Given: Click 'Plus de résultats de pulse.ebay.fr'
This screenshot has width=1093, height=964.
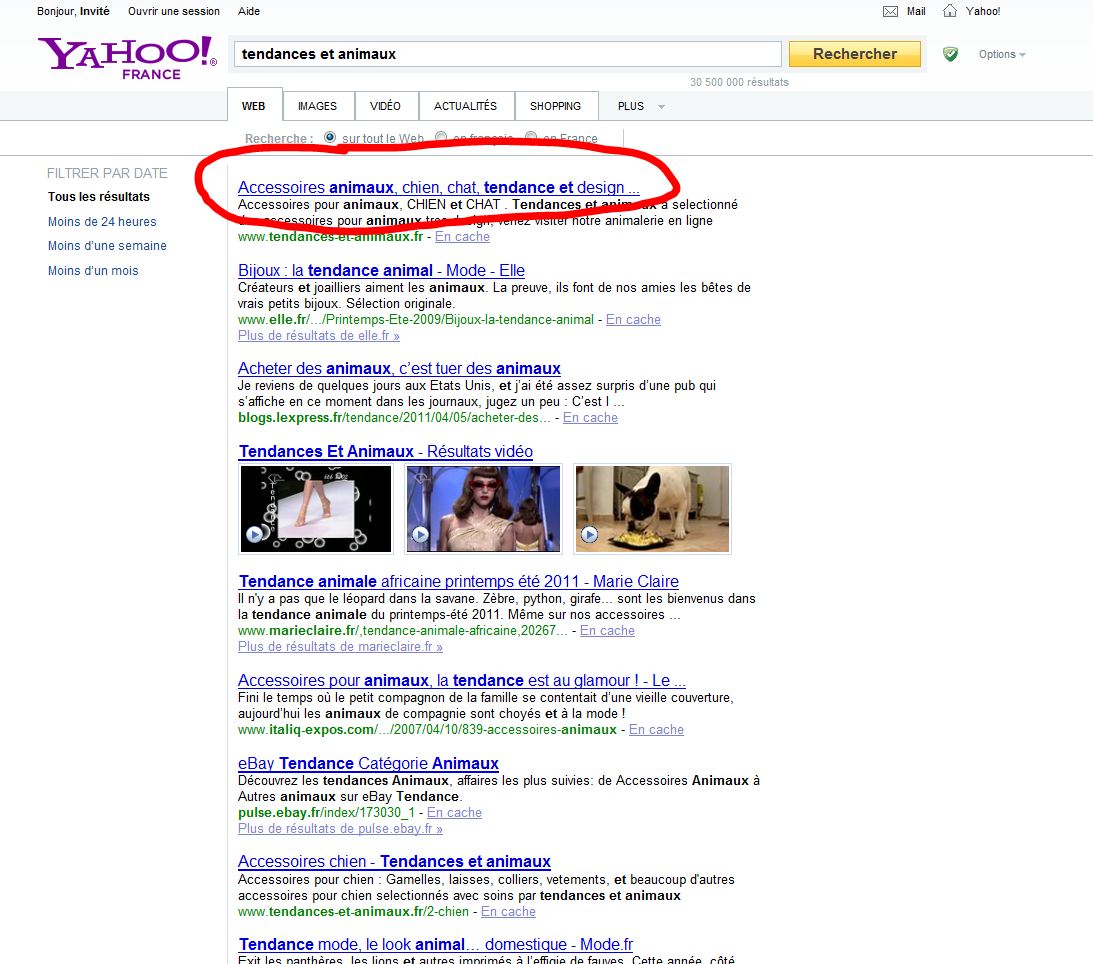Looking at the screenshot, I should [340, 828].
